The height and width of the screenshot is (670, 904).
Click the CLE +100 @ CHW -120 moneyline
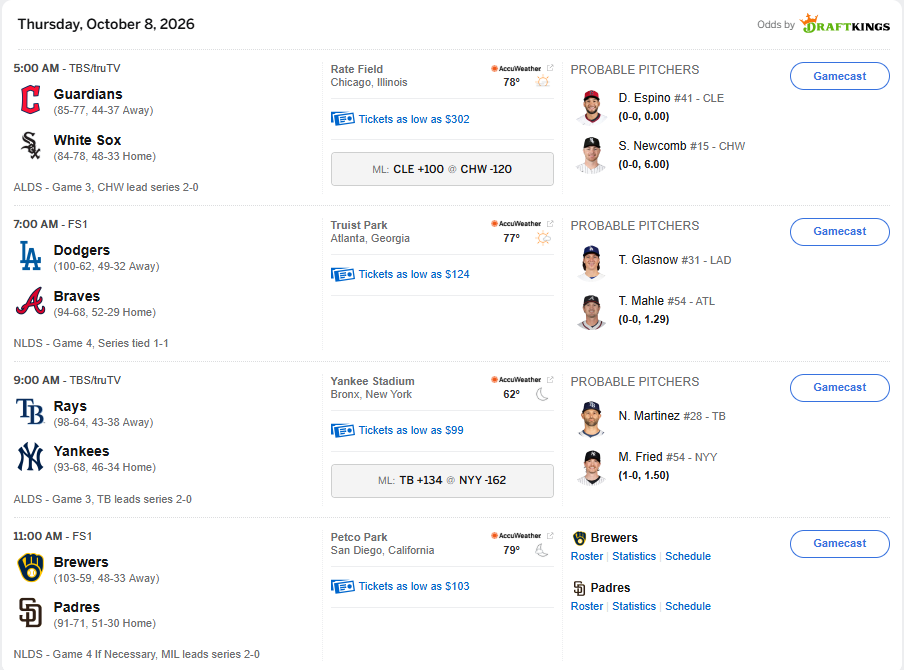[x=442, y=169]
